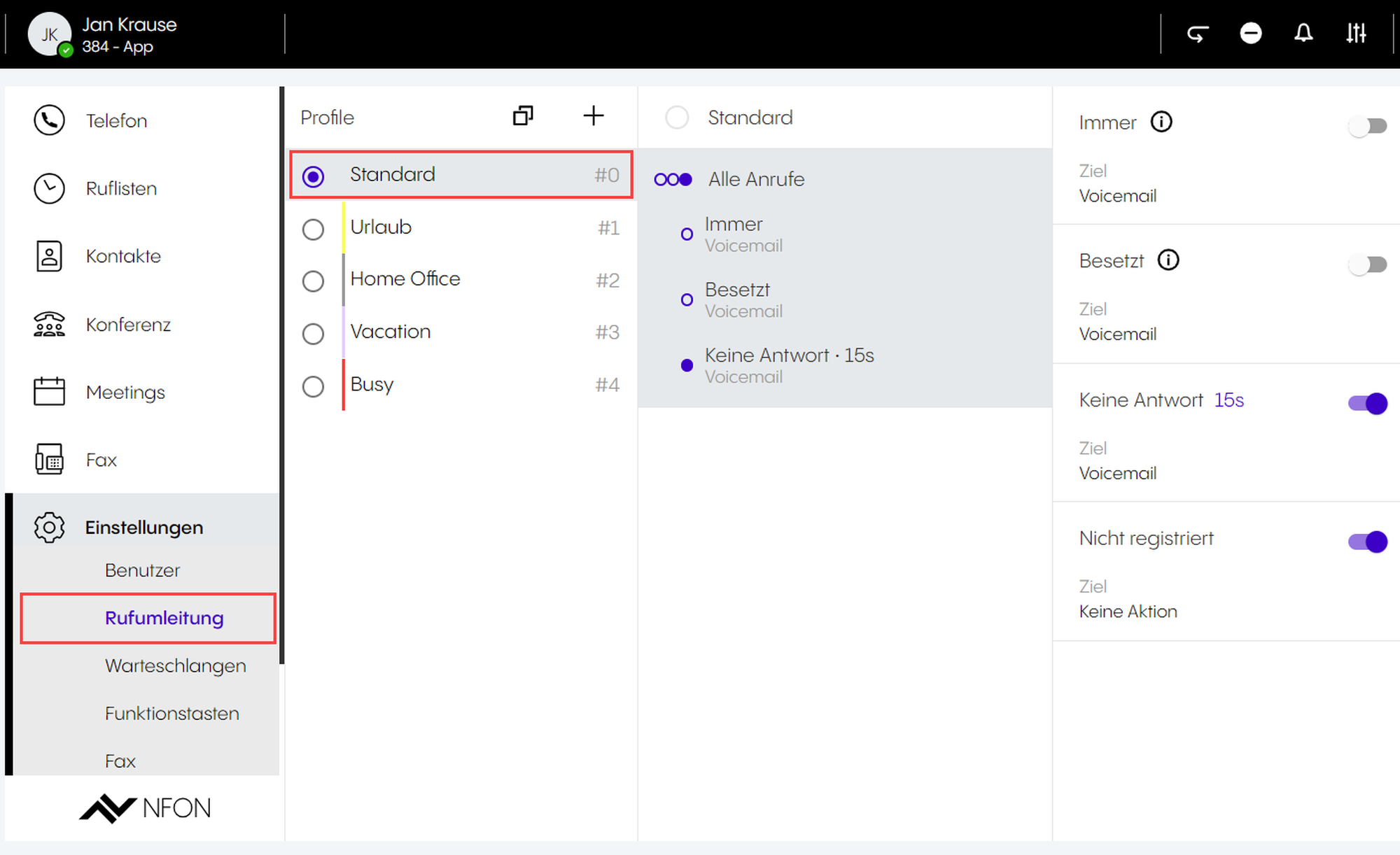Click the info icon next to Immer
Image resolution: width=1400 pixels, height=855 pixels.
(1161, 122)
